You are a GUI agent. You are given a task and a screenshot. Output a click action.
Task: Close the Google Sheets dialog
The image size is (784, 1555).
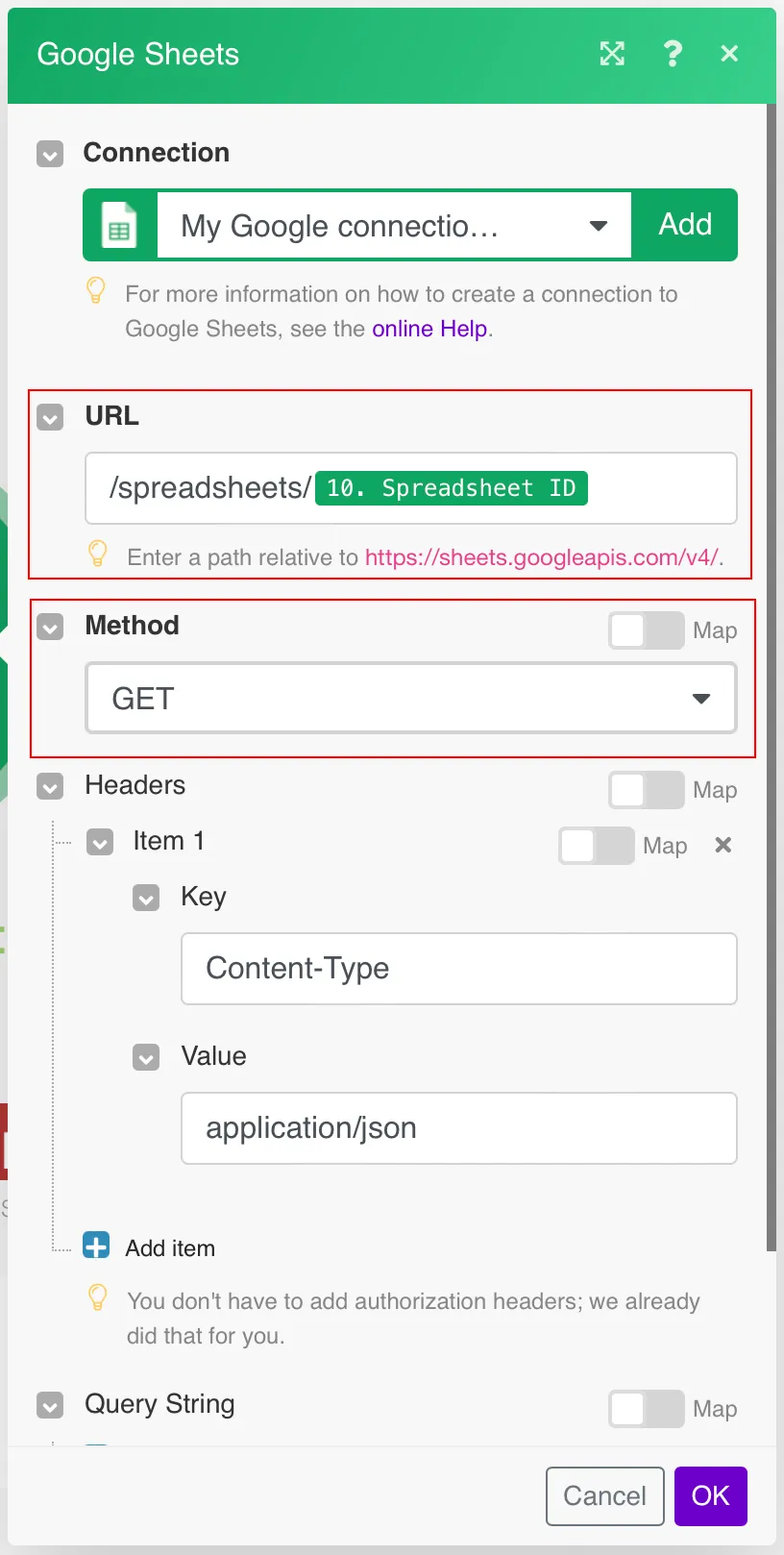click(729, 54)
